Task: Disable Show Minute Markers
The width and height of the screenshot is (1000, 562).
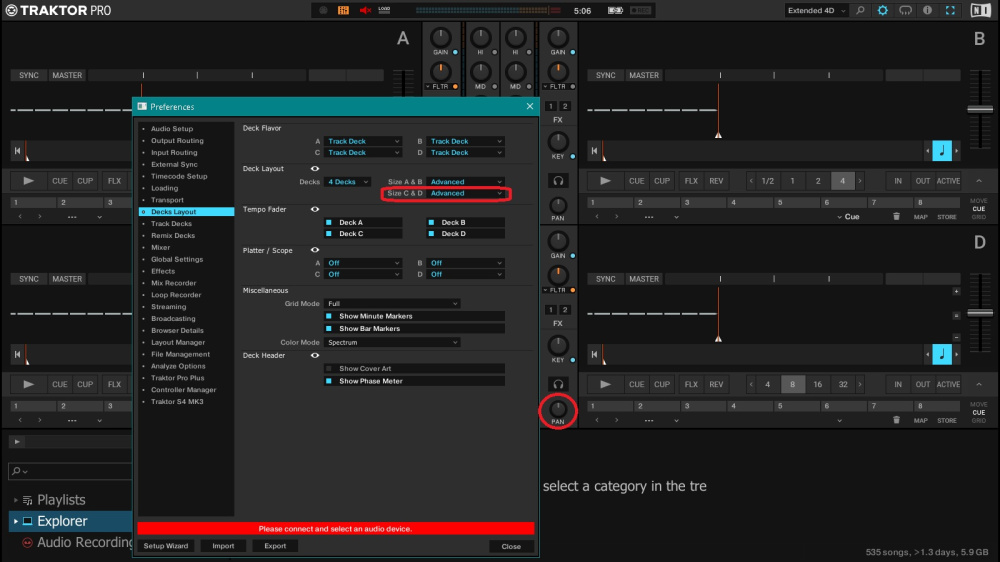Action: coord(328,316)
